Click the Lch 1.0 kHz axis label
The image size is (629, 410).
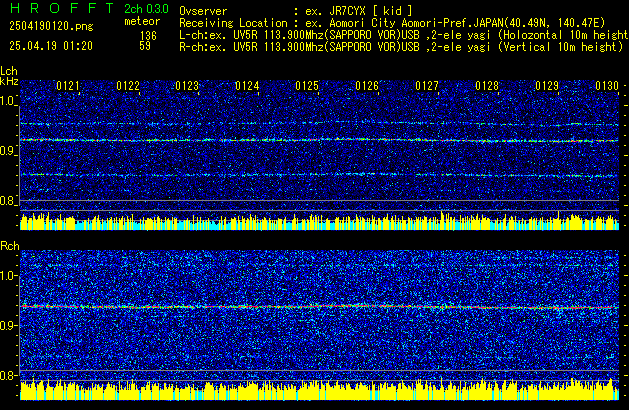pyautogui.click(x=8, y=101)
